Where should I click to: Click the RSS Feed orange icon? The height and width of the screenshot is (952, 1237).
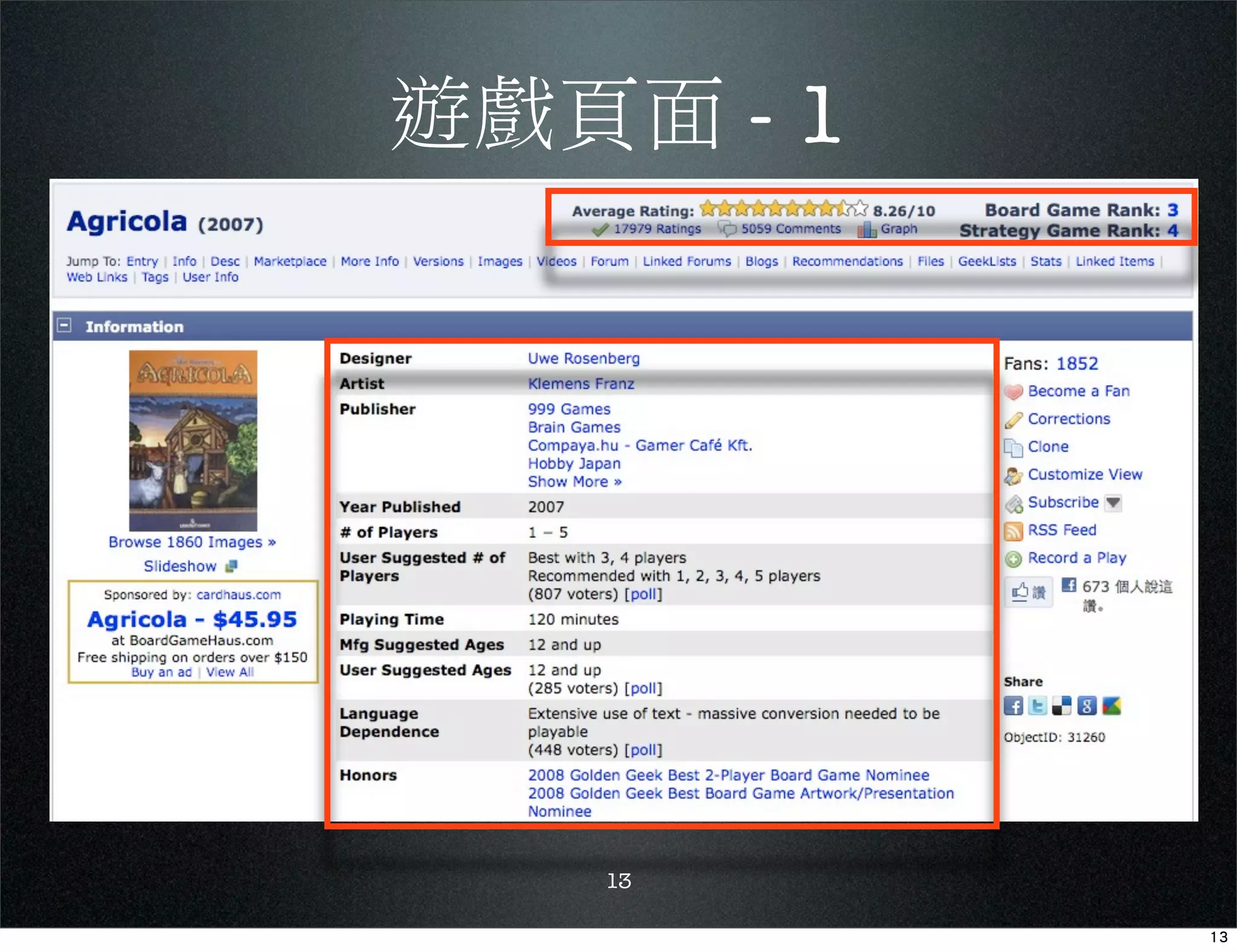(x=1013, y=531)
